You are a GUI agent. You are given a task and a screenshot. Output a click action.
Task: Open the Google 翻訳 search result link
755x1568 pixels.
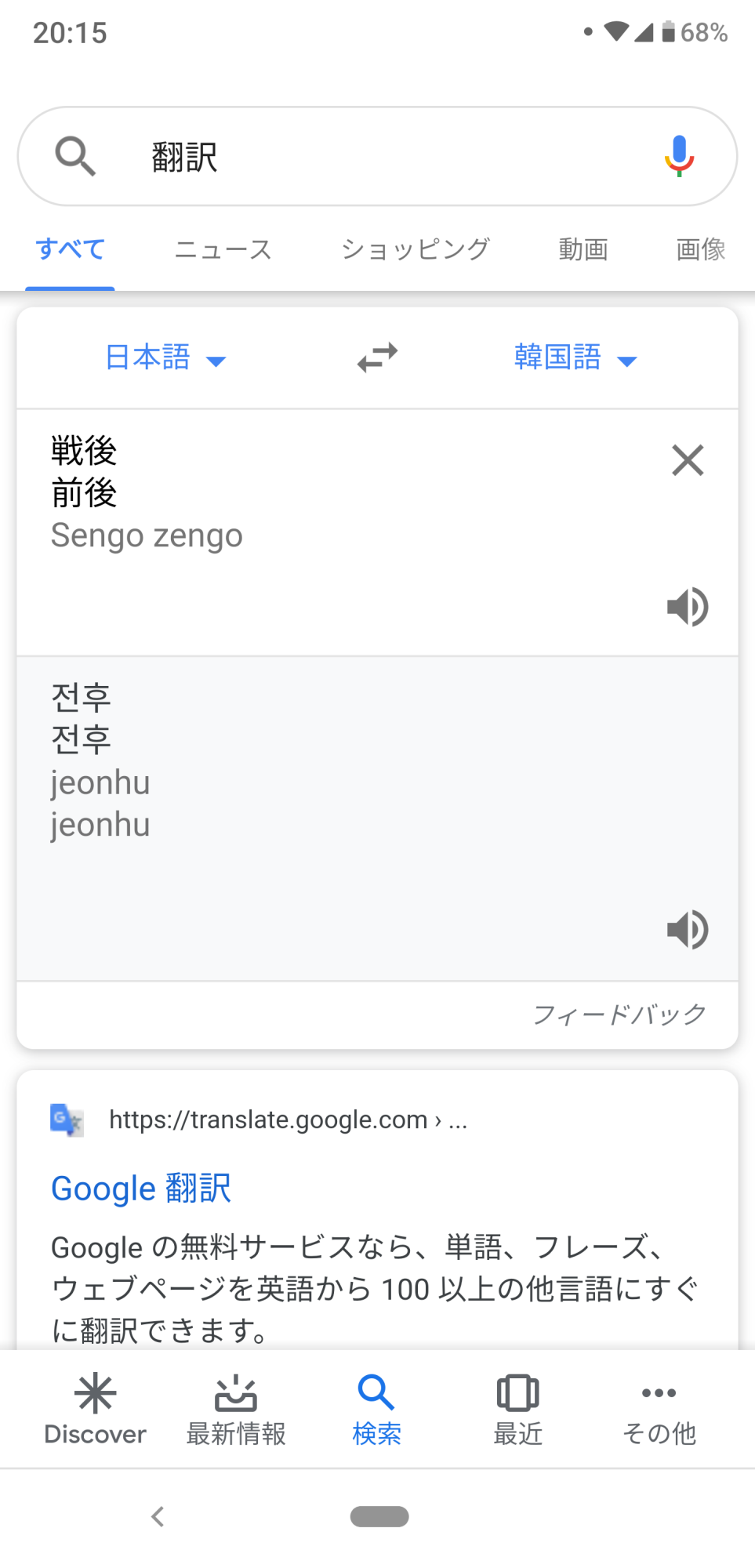coord(141,1189)
